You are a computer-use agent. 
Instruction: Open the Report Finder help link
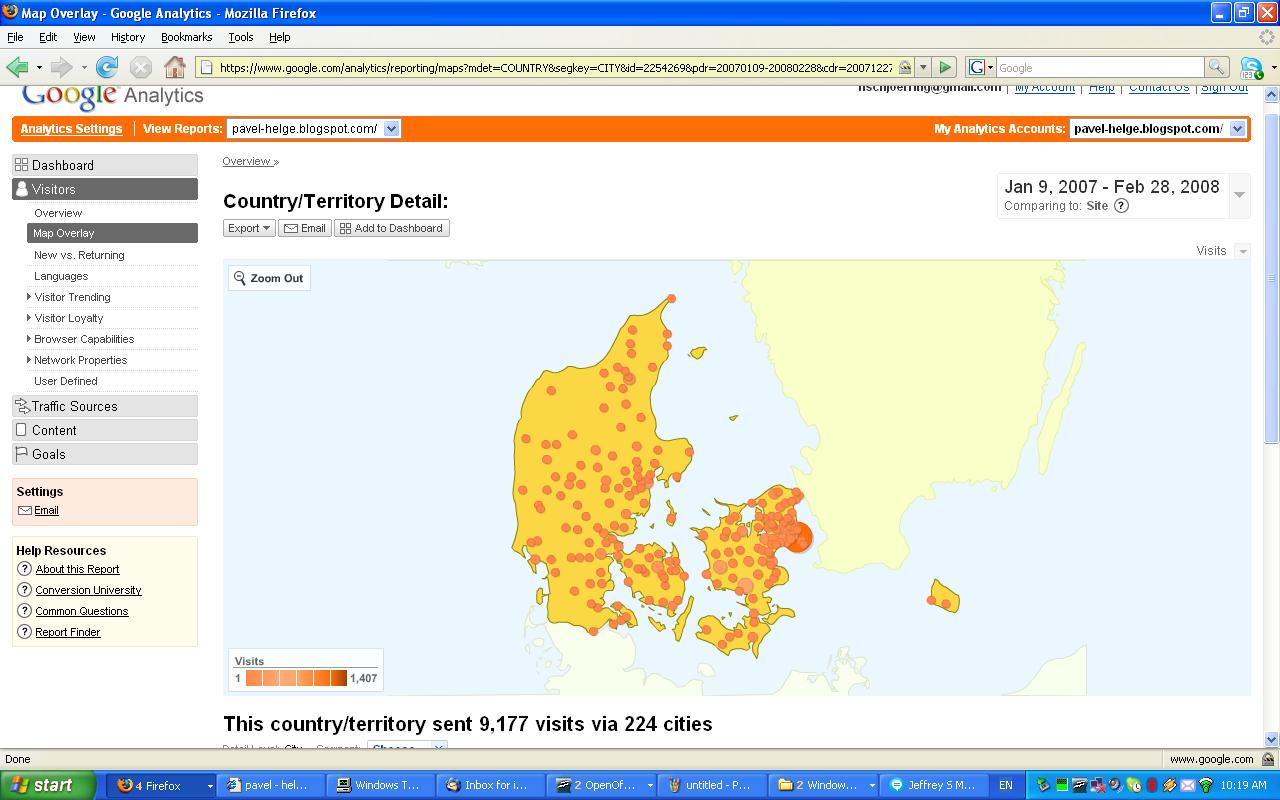coord(68,632)
